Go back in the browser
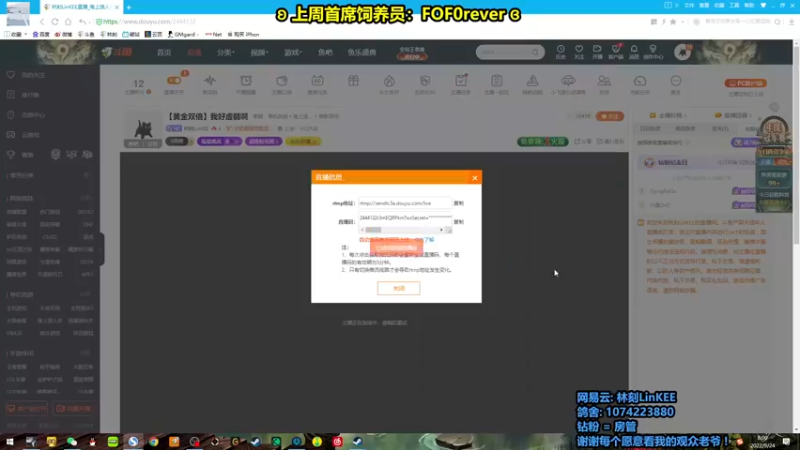This screenshot has width=800, height=450. [x=42, y=22]
